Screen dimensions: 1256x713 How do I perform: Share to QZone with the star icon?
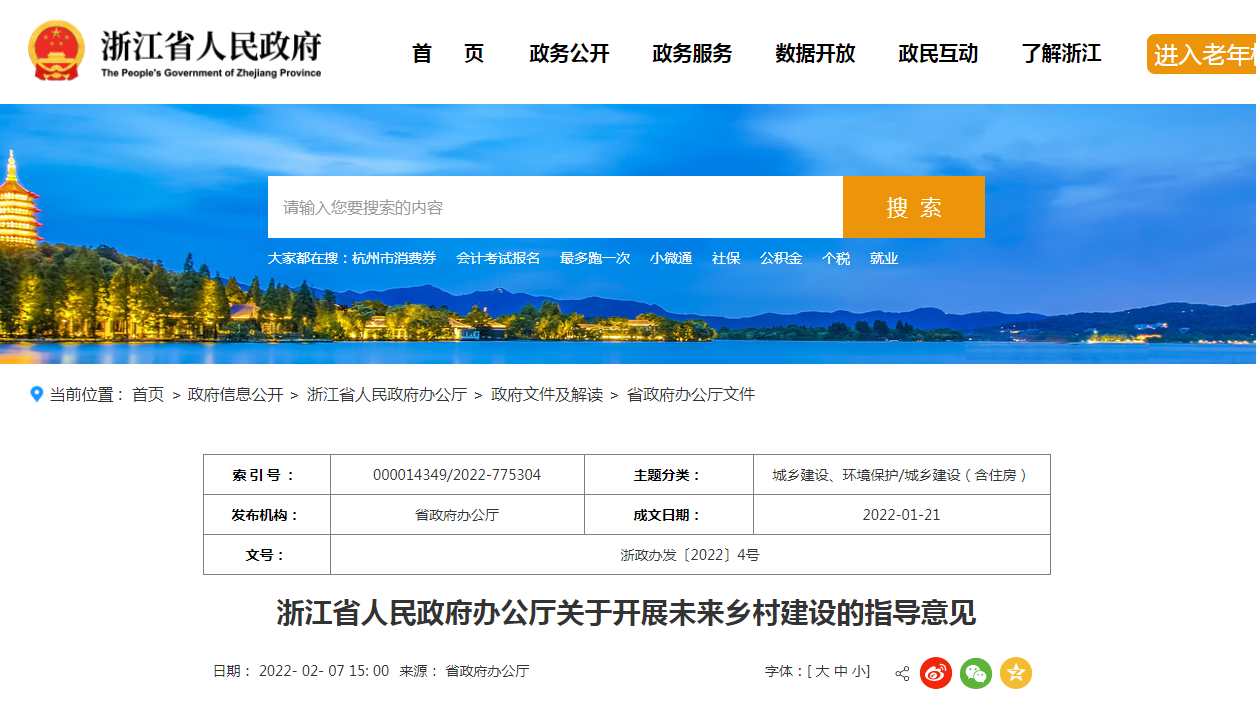[1016, 673]
